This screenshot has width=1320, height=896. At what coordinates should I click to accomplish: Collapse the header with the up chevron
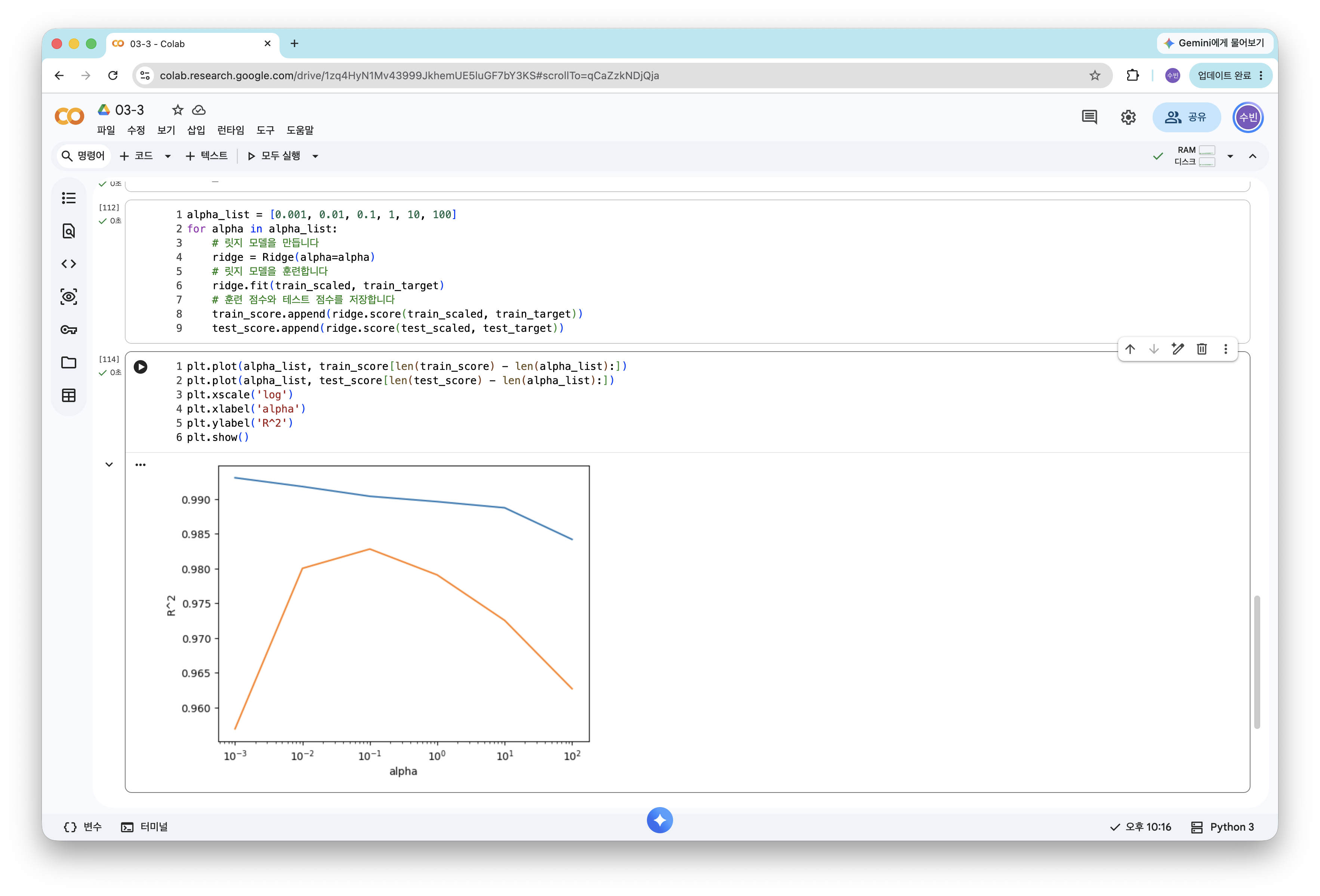pos(1252,156)
